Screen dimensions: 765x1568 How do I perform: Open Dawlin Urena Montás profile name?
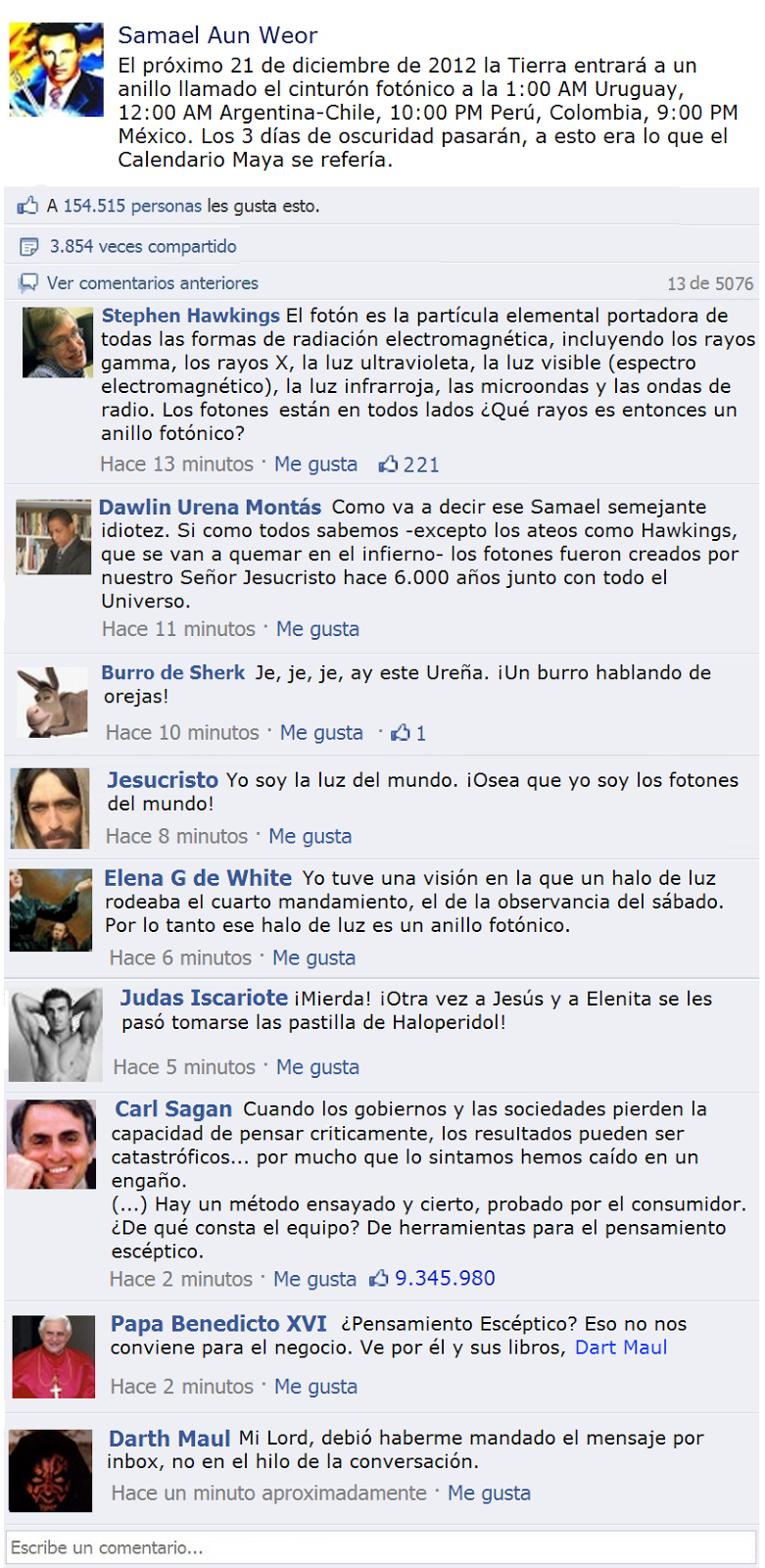(x=210, y=507)
